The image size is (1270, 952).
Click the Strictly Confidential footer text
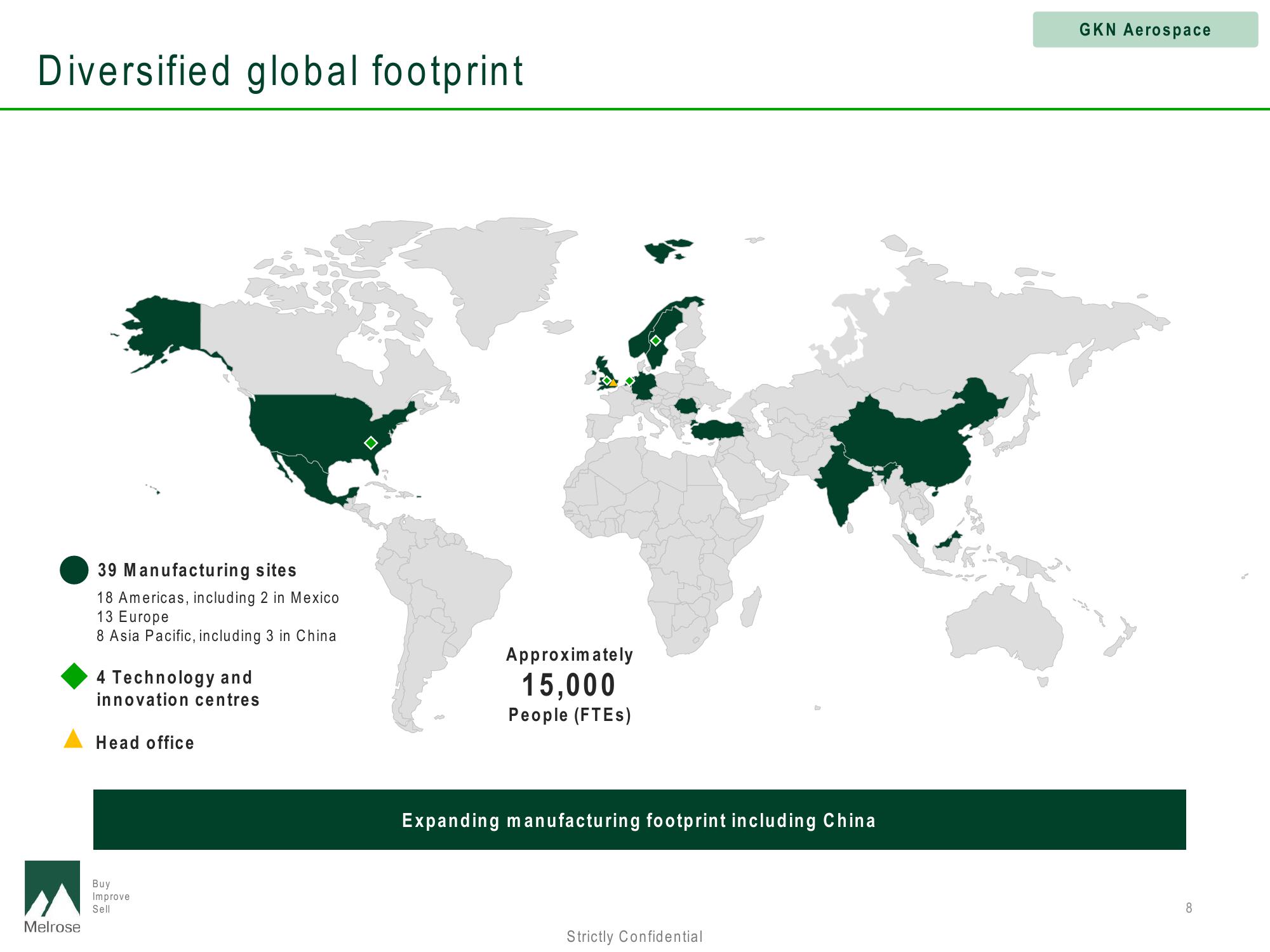[x=634, y=937]
